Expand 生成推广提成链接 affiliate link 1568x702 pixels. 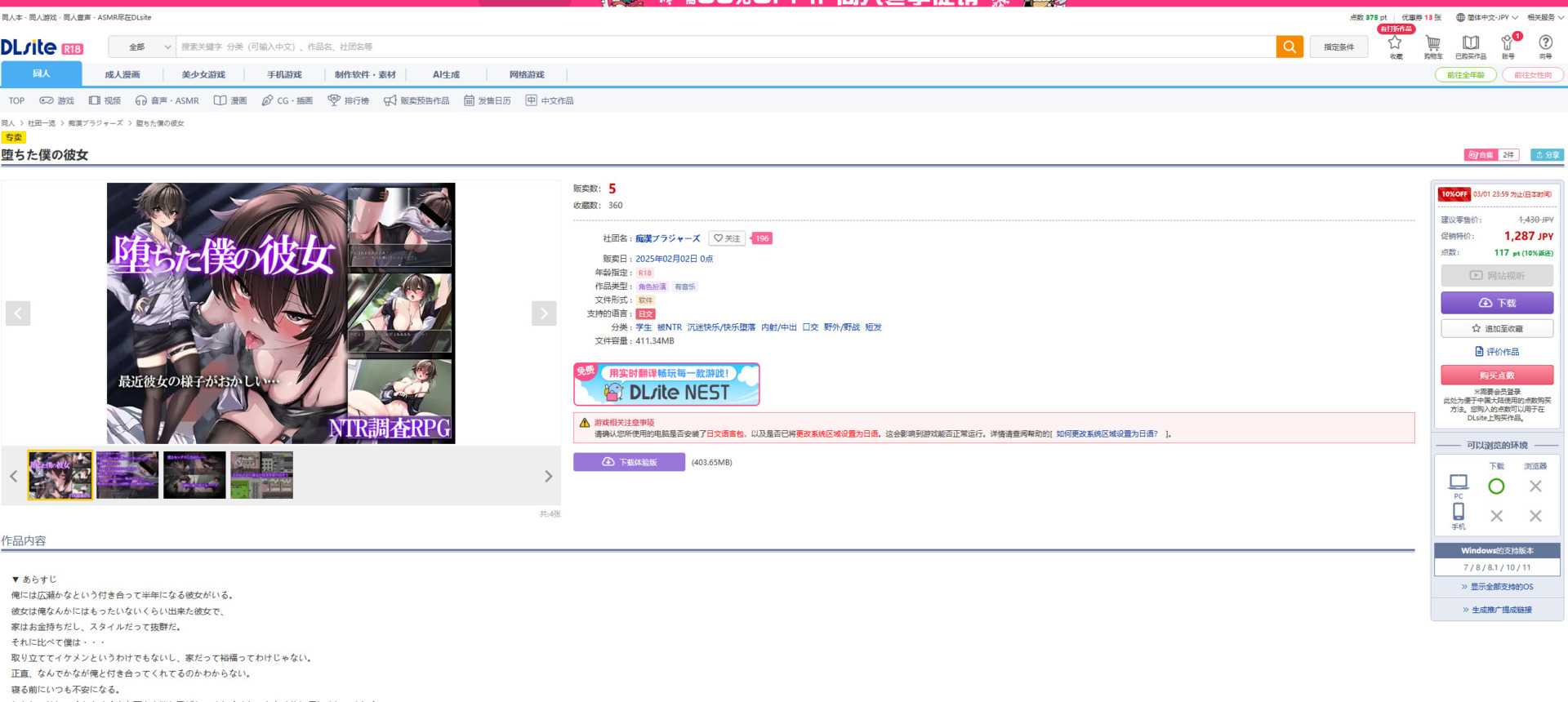1497,610
